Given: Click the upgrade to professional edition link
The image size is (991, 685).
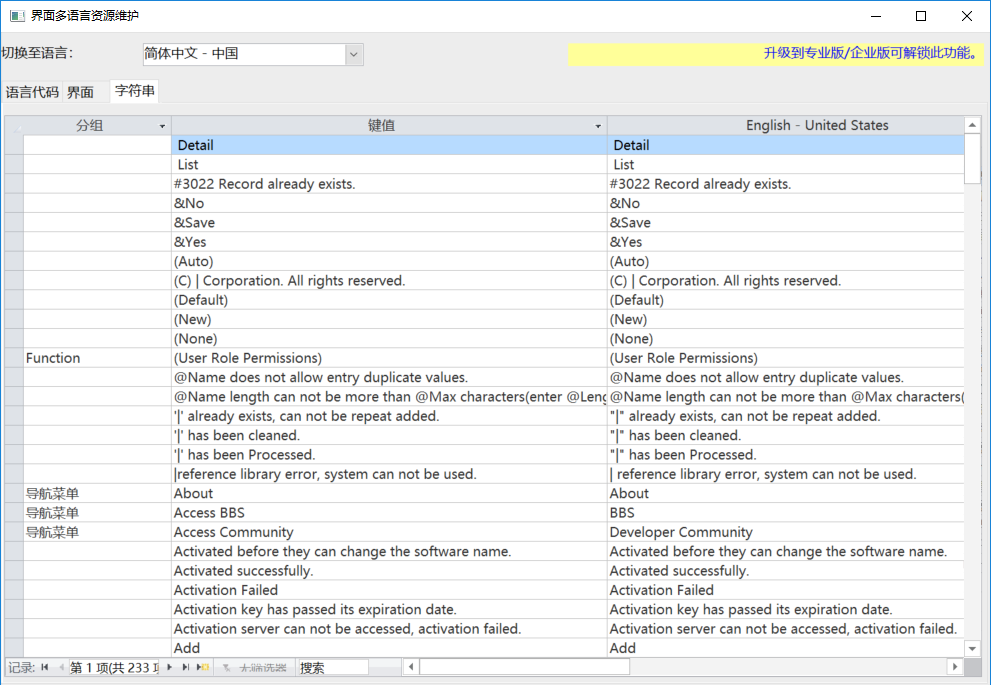Looking at the screenshot, I should [870, 53].
